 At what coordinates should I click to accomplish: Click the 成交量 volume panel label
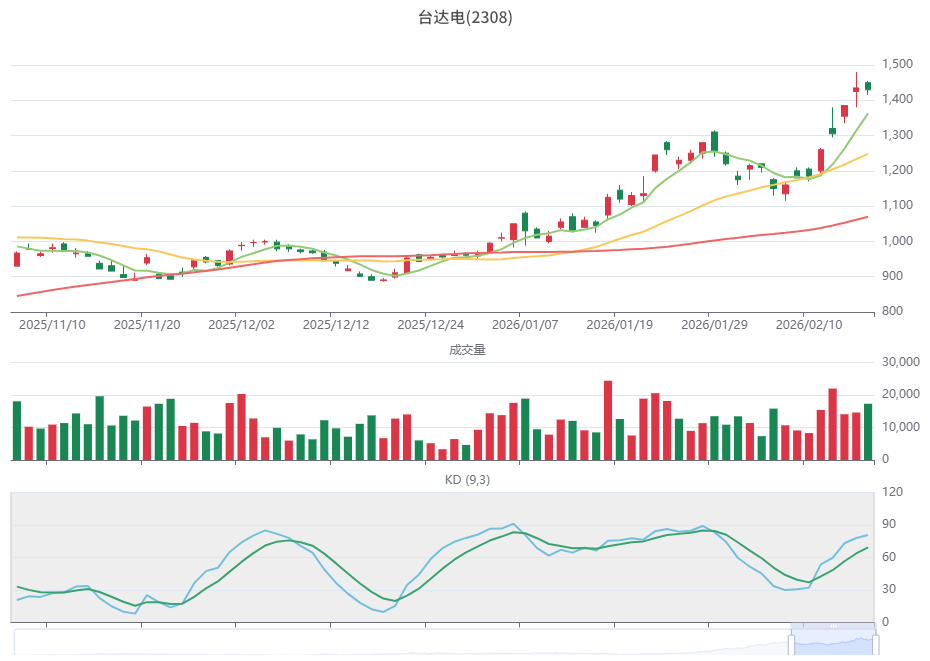click(465, 350)
